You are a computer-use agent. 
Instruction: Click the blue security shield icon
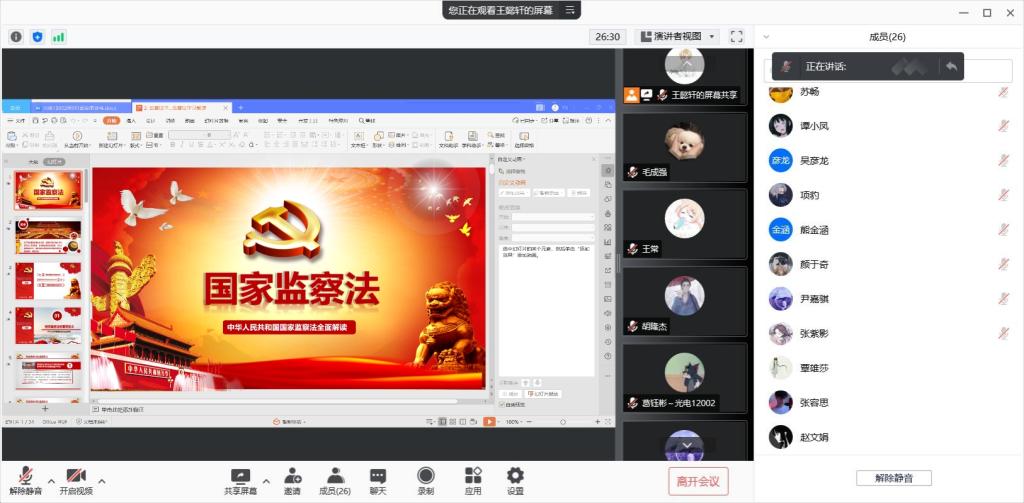pyautogui.click(x=38, y=36)
